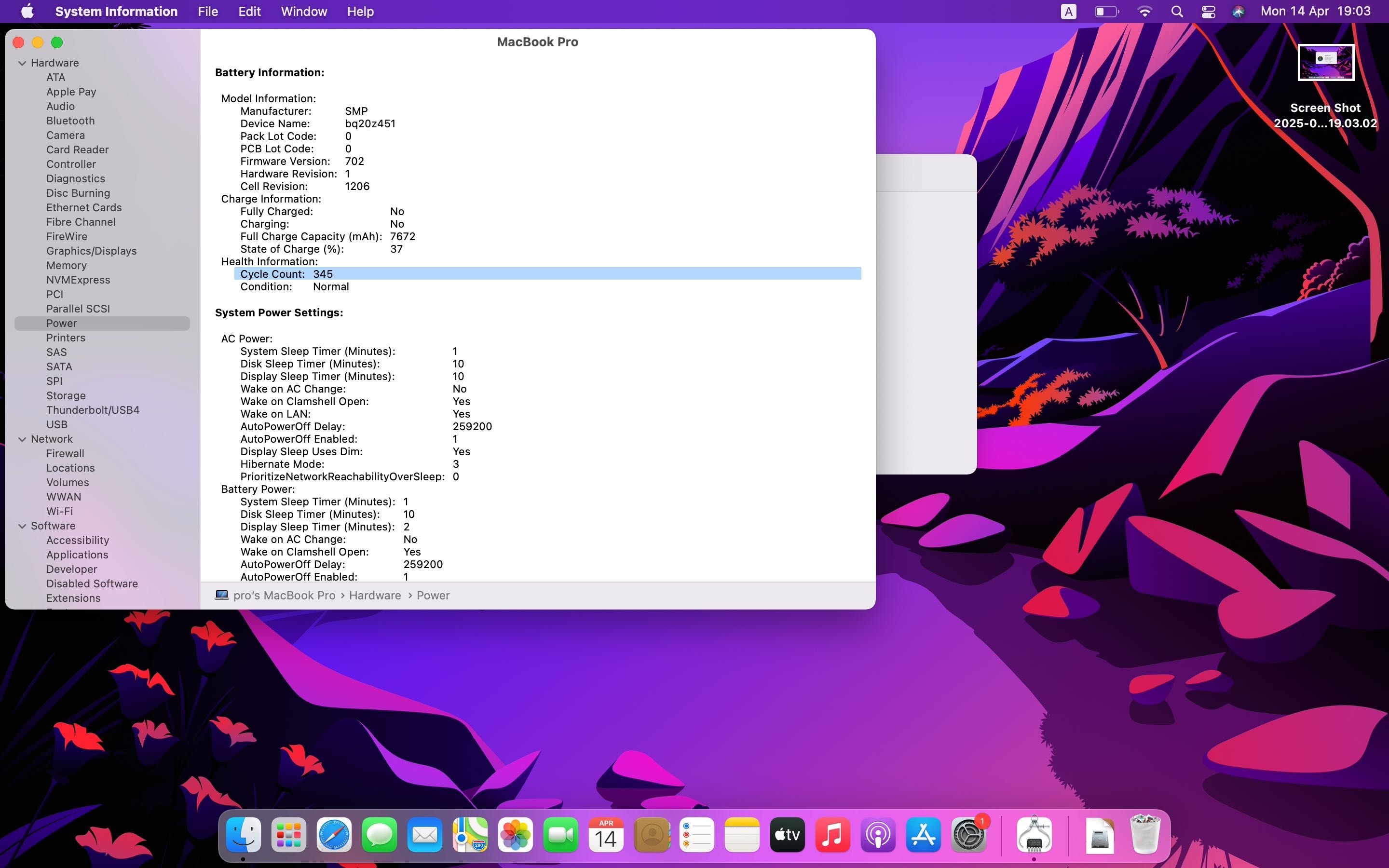Open Reminders app in the Dock
This screenshot has height=868, width=1389.
tap(697, 835)
